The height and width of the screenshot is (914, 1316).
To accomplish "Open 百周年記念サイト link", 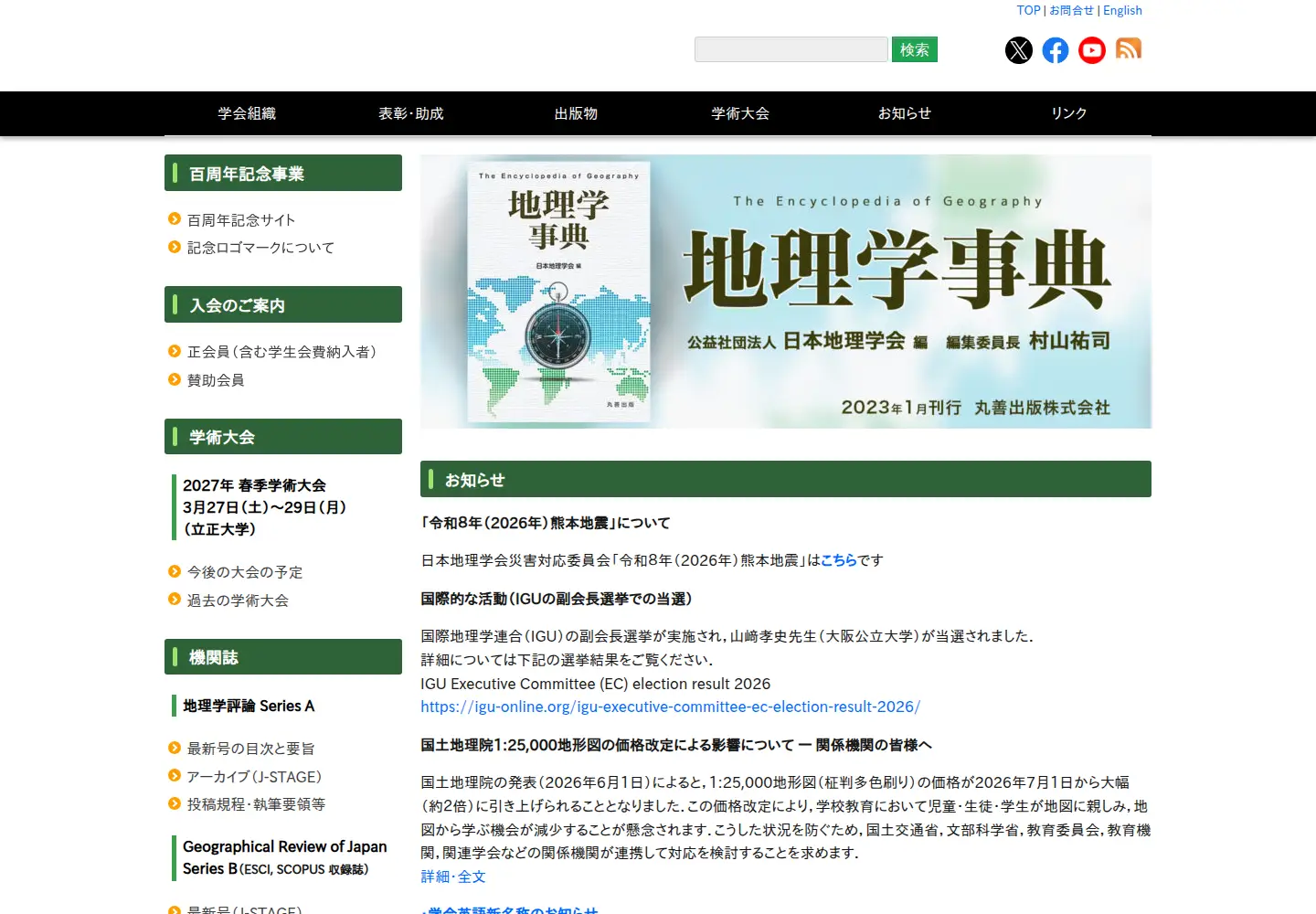I will (x=241, y=220).
